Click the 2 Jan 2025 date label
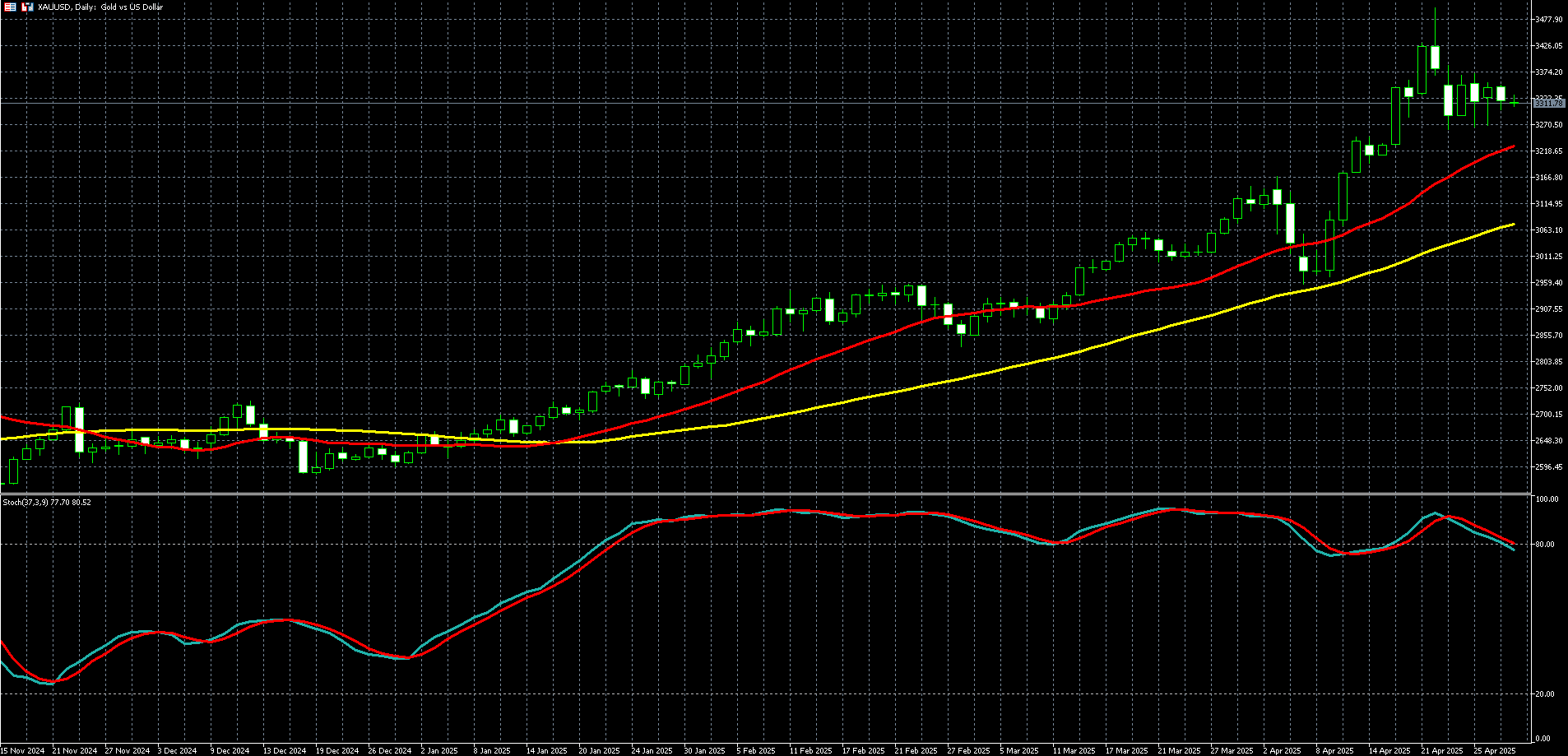 coord(438,750)
